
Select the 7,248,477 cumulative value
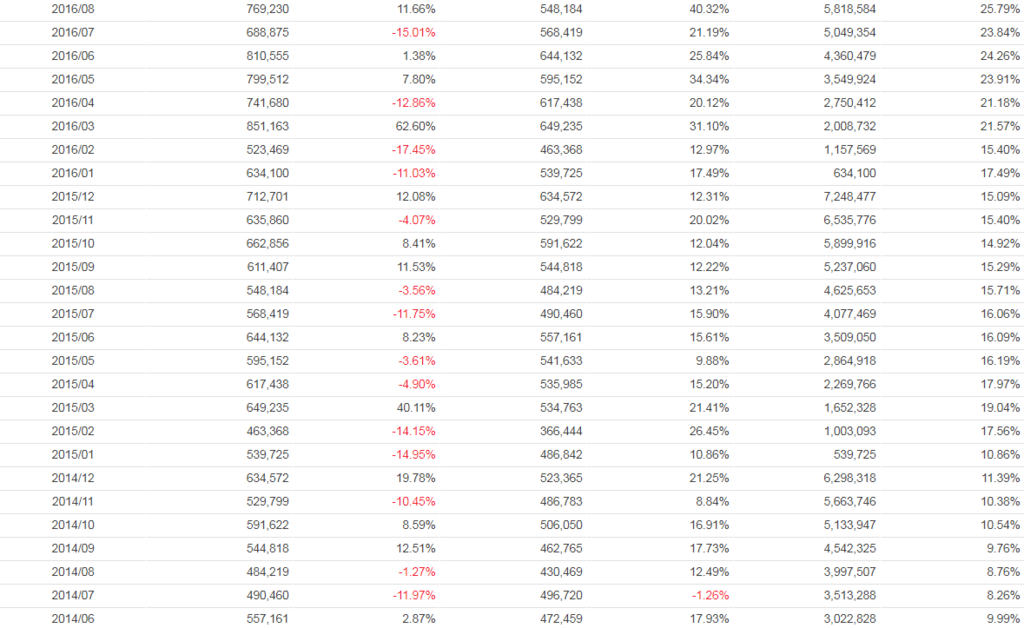click(x=848, y=196)
